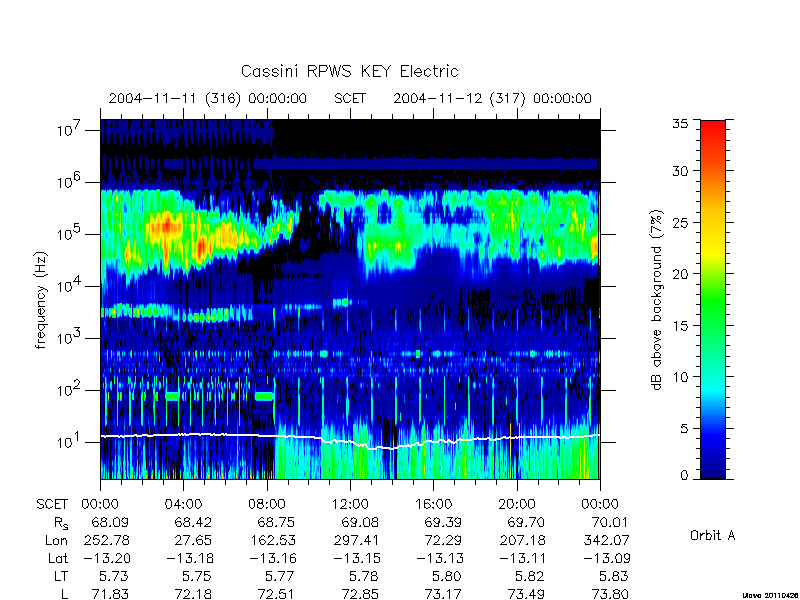The image size is (800, 600).
Task: Click the frequency tick label ten to the seventh
Action: pos(69,129)
